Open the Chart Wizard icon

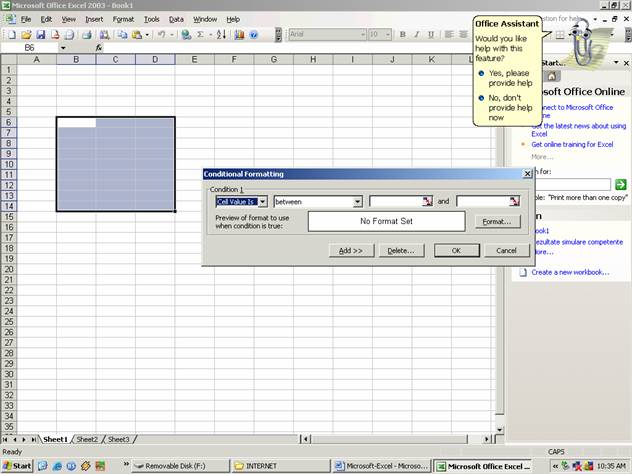click(239, 35)
